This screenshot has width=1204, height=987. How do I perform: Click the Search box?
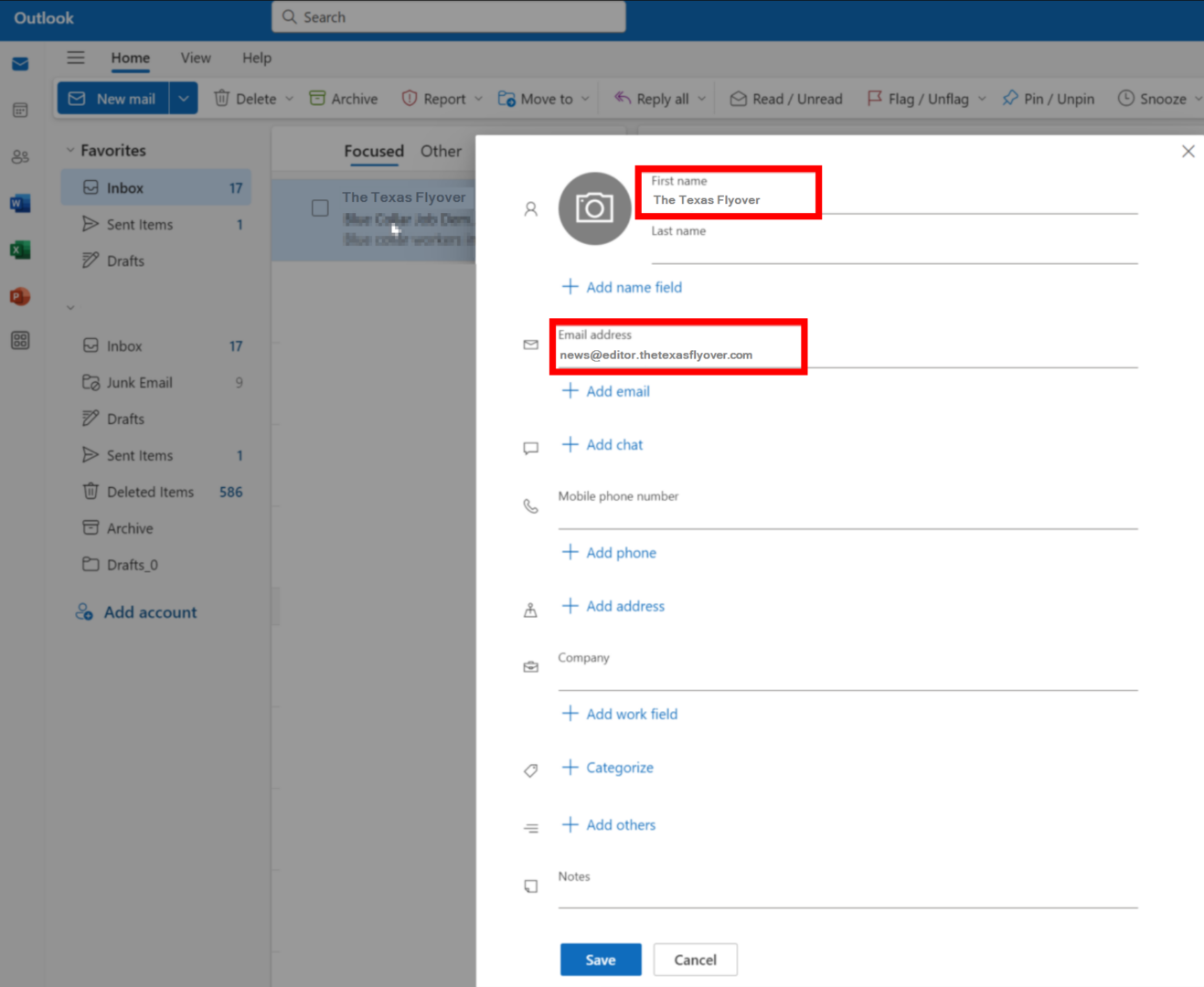(x=449, y=17)
